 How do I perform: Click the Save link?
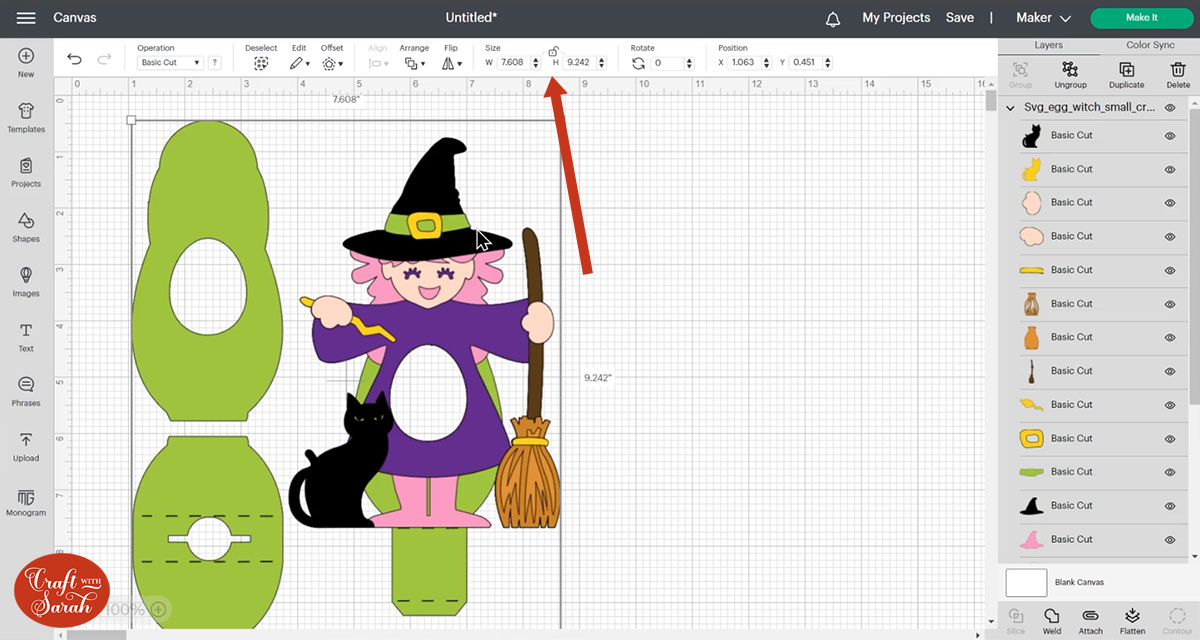pos(959,18)
